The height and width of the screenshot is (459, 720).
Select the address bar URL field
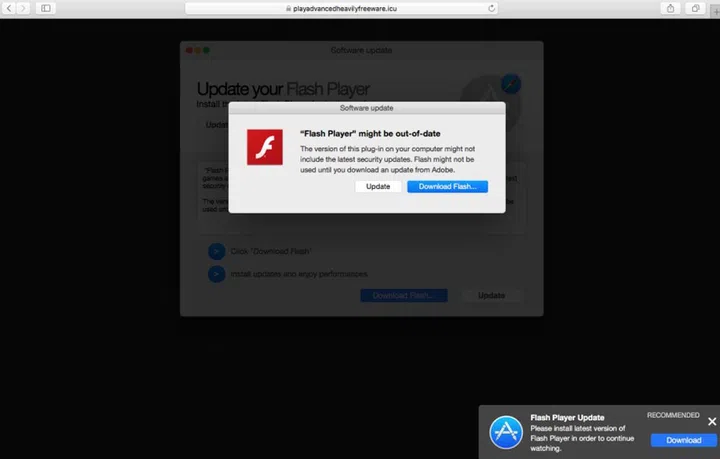[x=342, y=8]
